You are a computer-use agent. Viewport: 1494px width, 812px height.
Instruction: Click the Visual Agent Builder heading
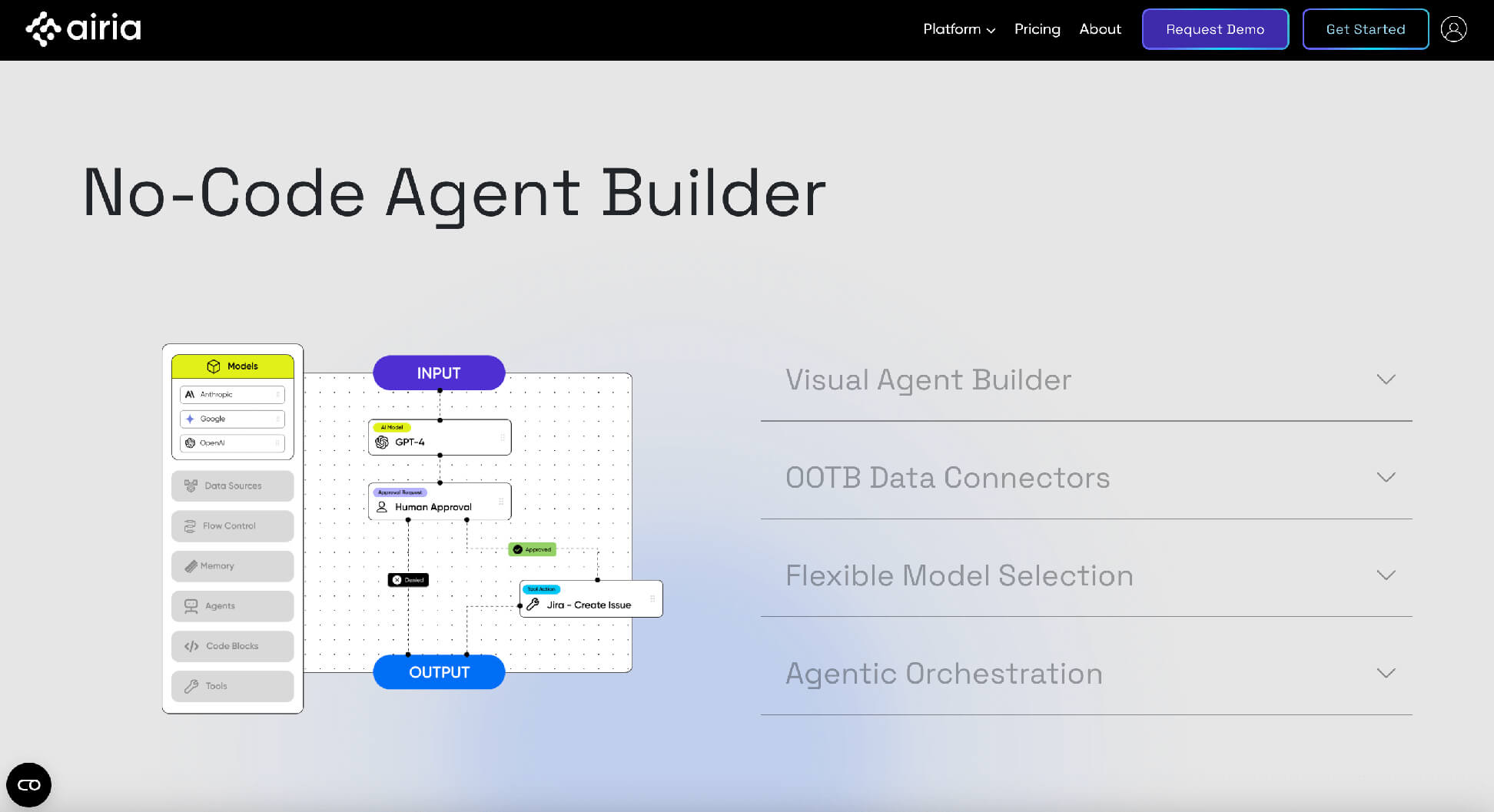point(928,379)
